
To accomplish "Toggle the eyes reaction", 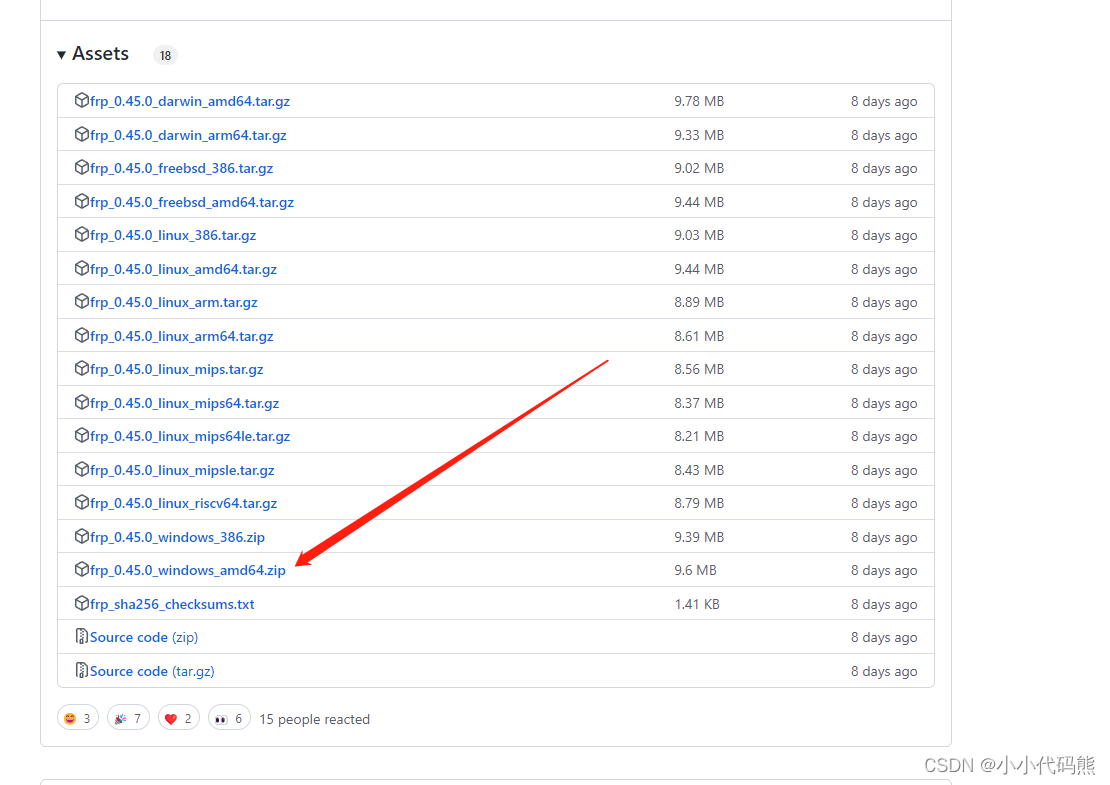I will point(229,718).
